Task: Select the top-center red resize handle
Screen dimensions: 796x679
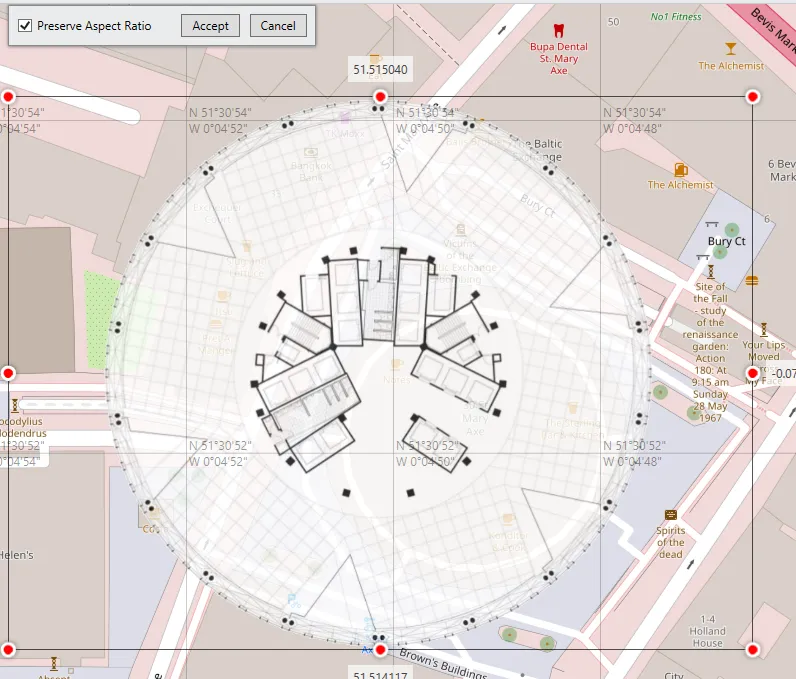Action: tap(380, 97)
